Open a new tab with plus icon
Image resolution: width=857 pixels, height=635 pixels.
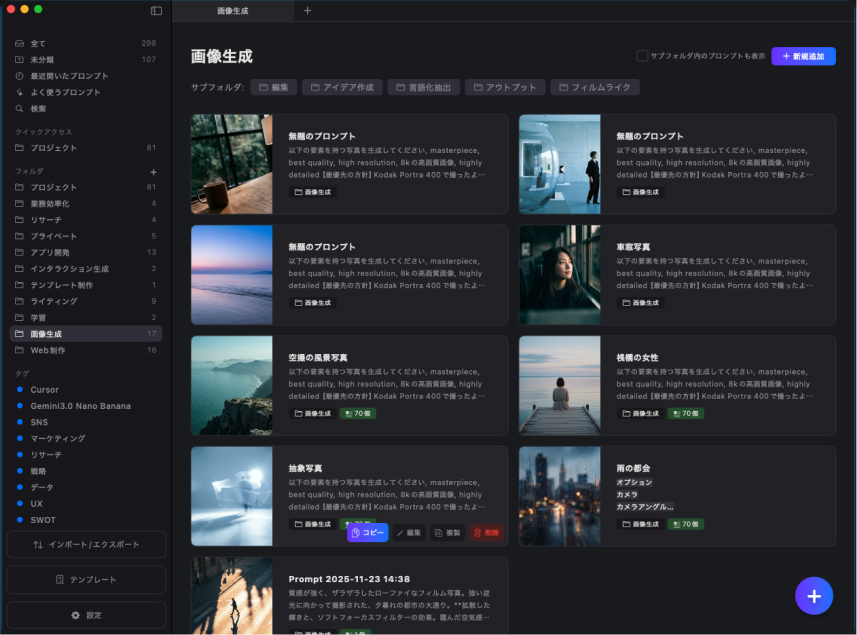pos(307,11)
